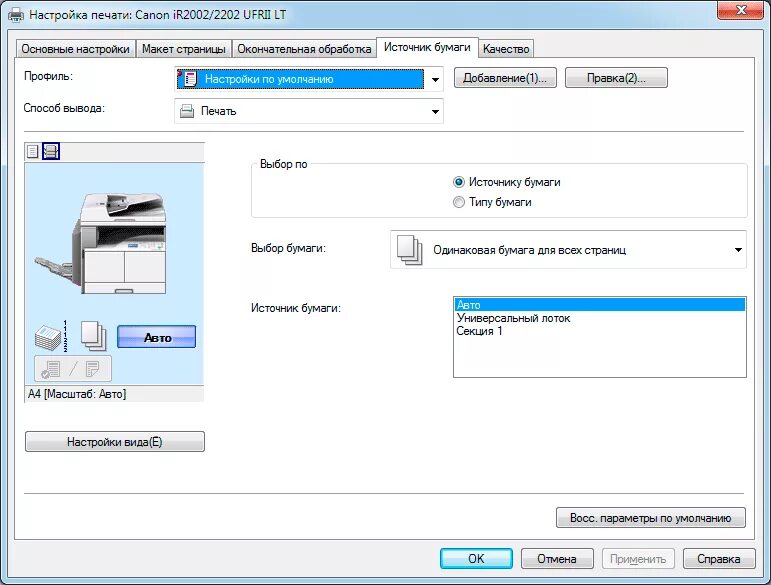Confirm with the OK button
771x585 pixels.
(476, 558)
